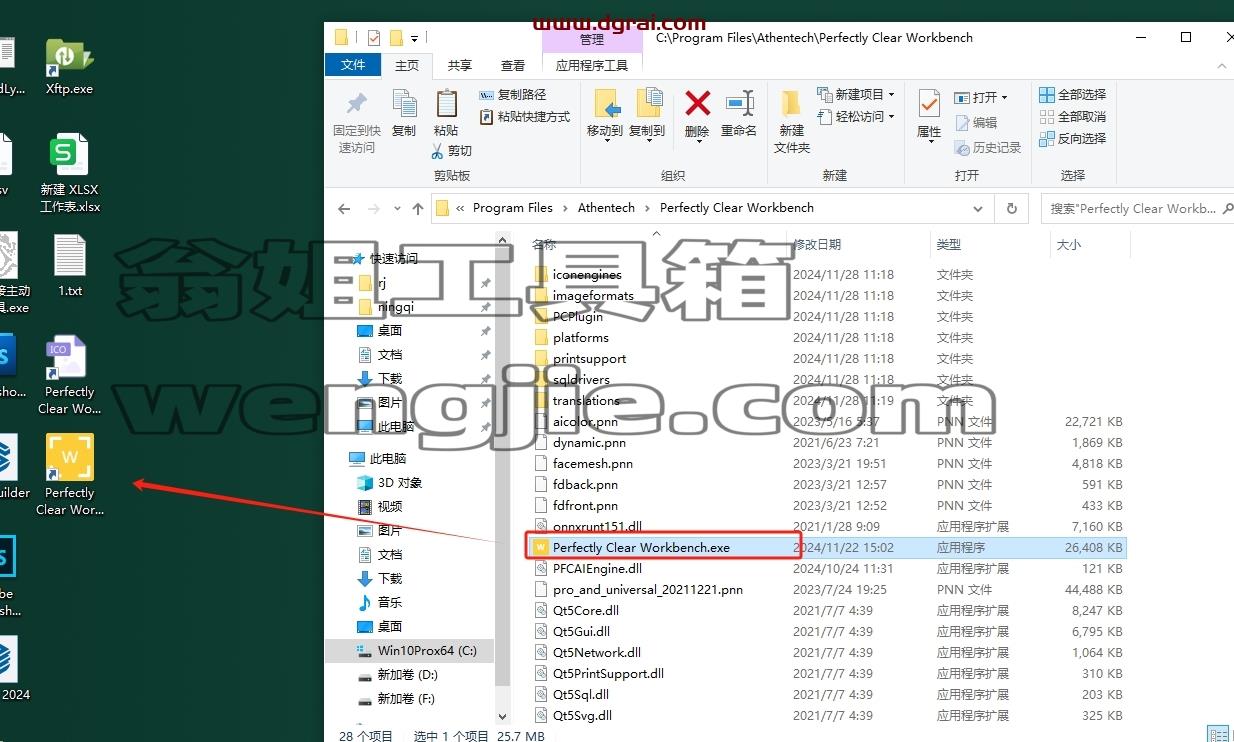Select Perfectly Clear Workbench.exe in file list
Screen dimensions: 1234x742
[x=641, y=547]
